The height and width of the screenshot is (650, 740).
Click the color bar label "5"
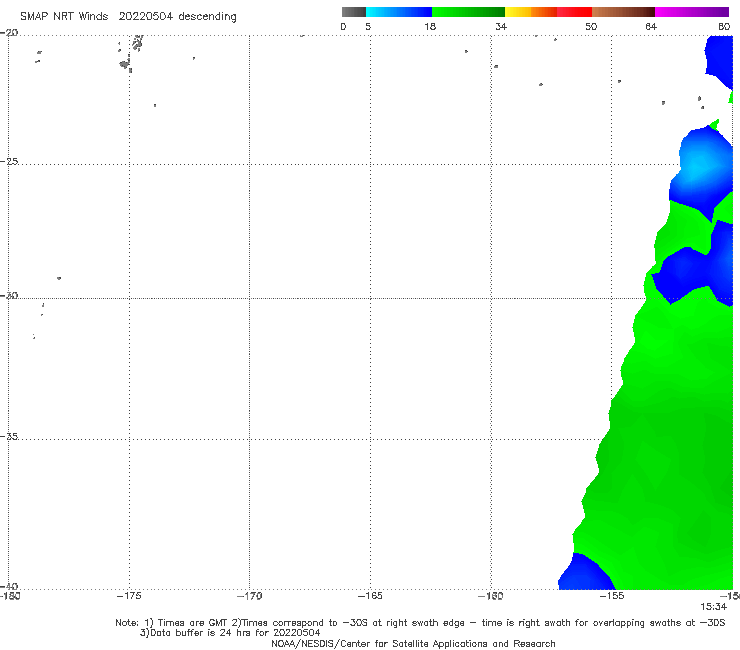pyautogui.click(x=368, y=26)
